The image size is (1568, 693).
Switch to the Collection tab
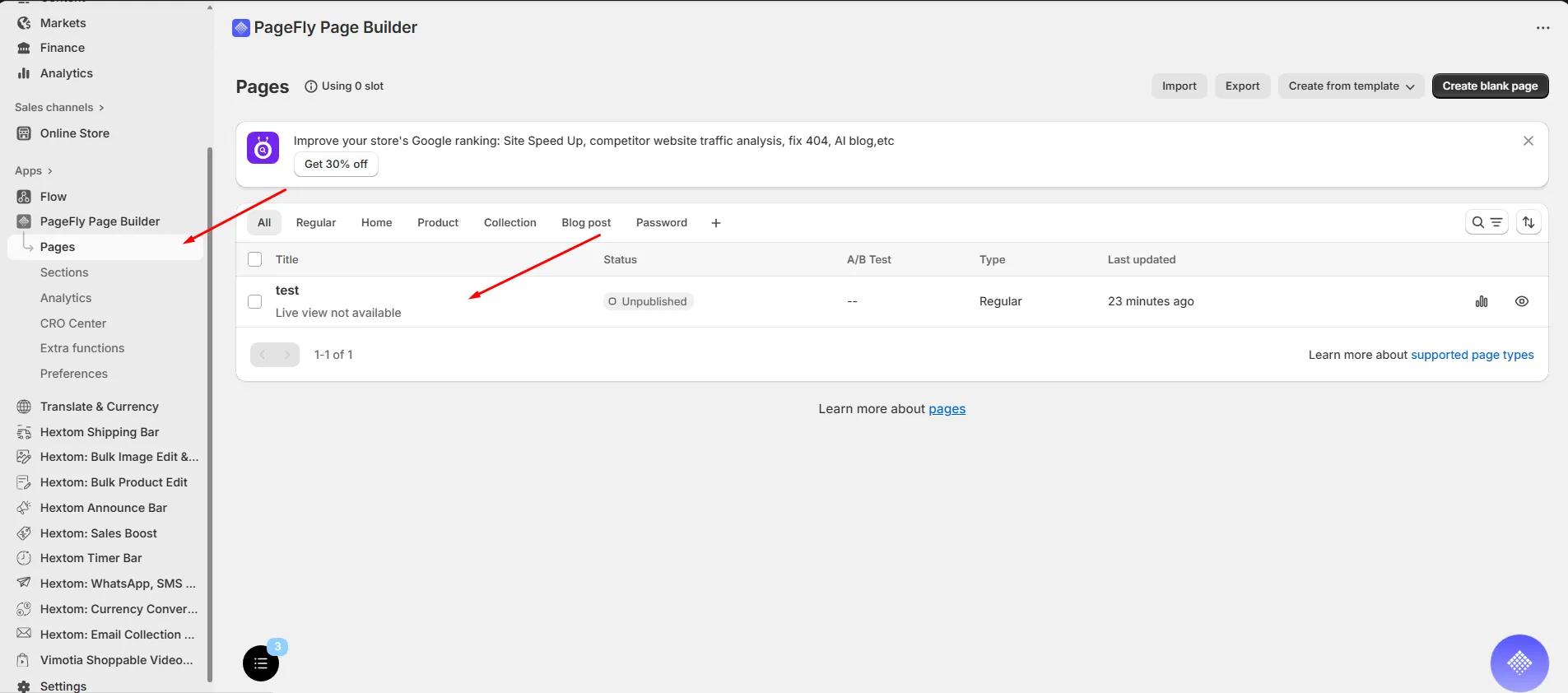tap(509, 223)
